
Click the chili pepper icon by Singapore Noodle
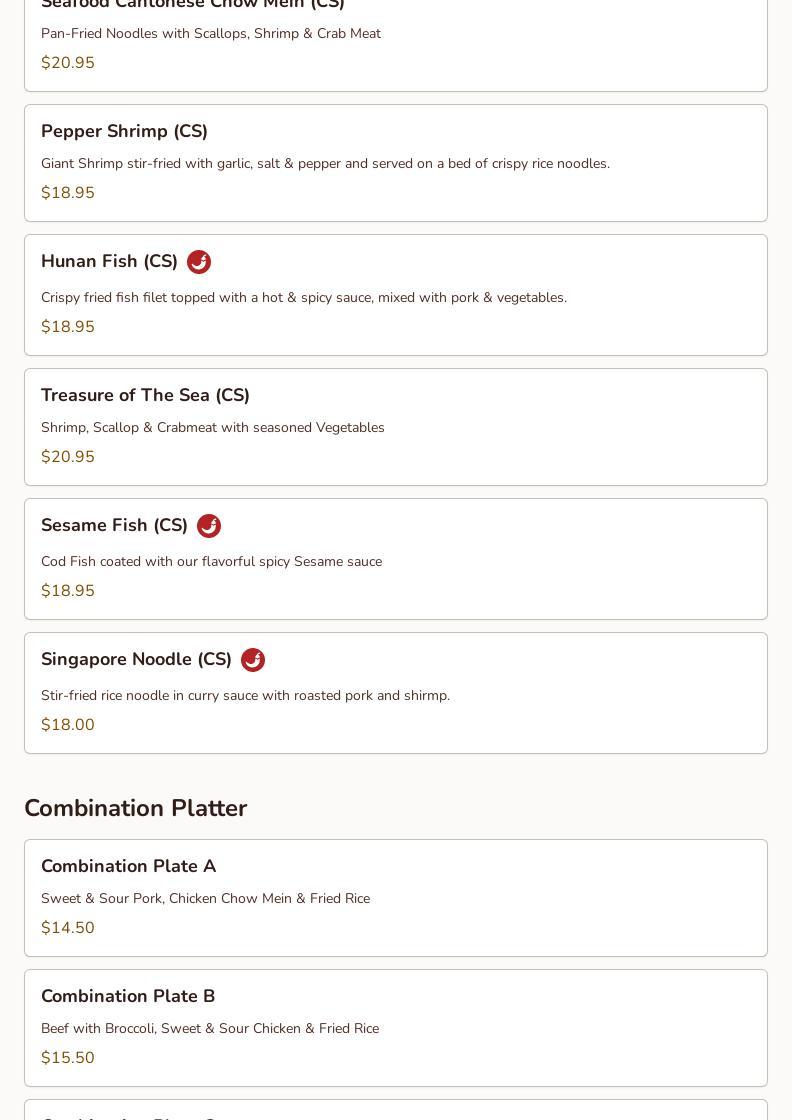click(x=253, y=660)
